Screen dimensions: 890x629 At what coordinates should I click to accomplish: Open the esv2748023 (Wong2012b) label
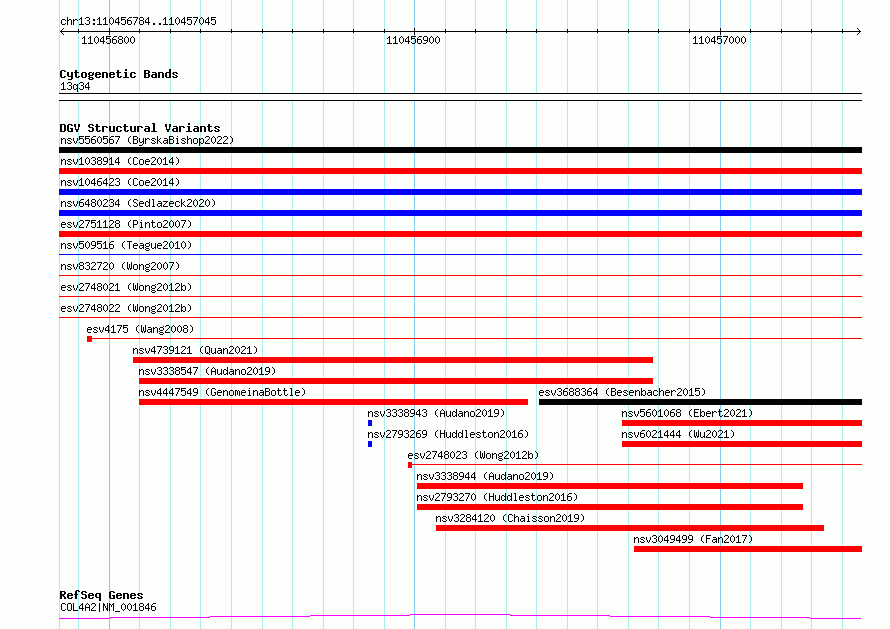coord(473,455)
